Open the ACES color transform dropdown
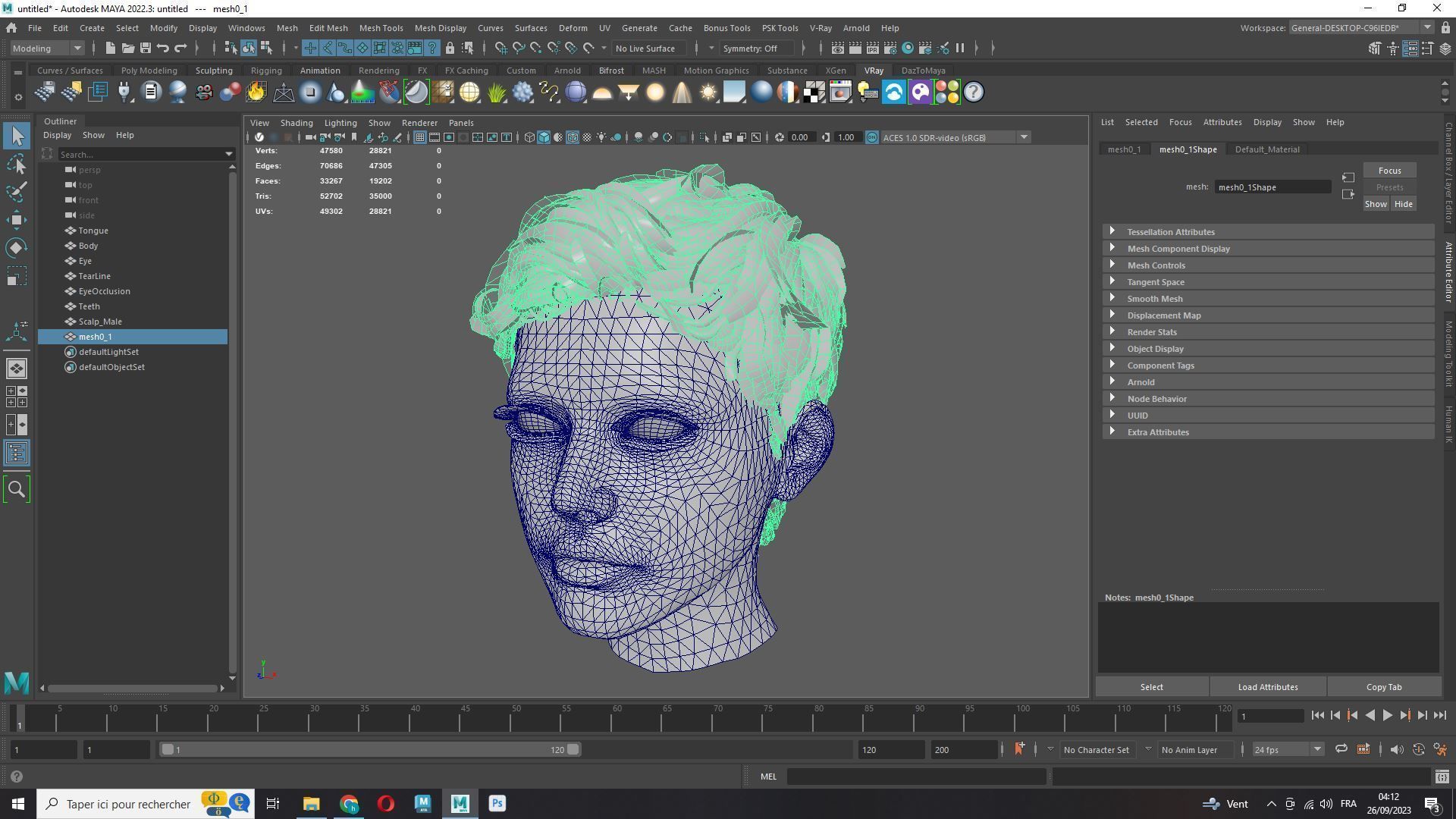The width and height of the screenshot is (1456, 819). (x=955, y=137)
